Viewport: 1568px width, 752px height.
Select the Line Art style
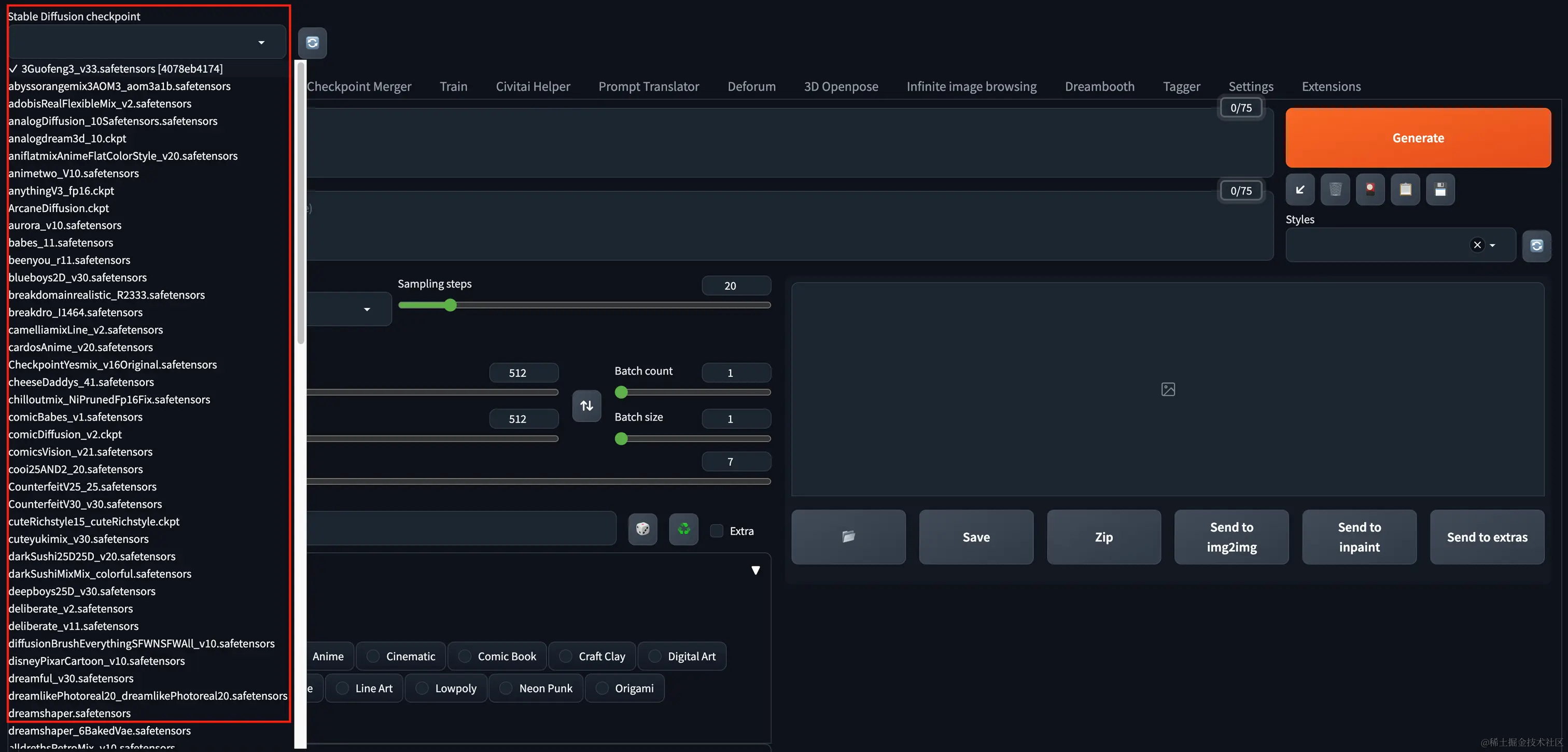point(365,688)
